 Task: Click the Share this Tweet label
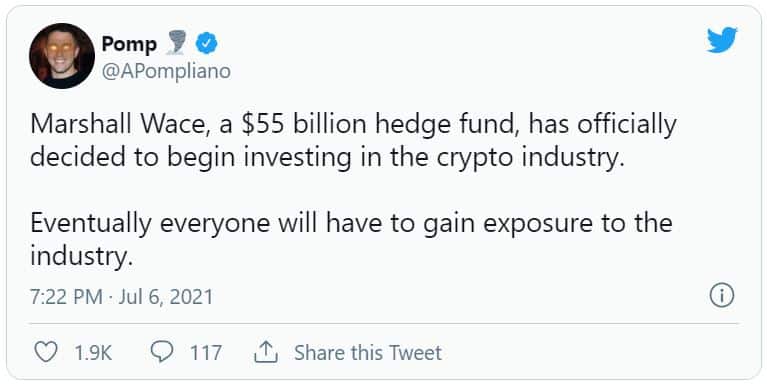tap(368, 353)
